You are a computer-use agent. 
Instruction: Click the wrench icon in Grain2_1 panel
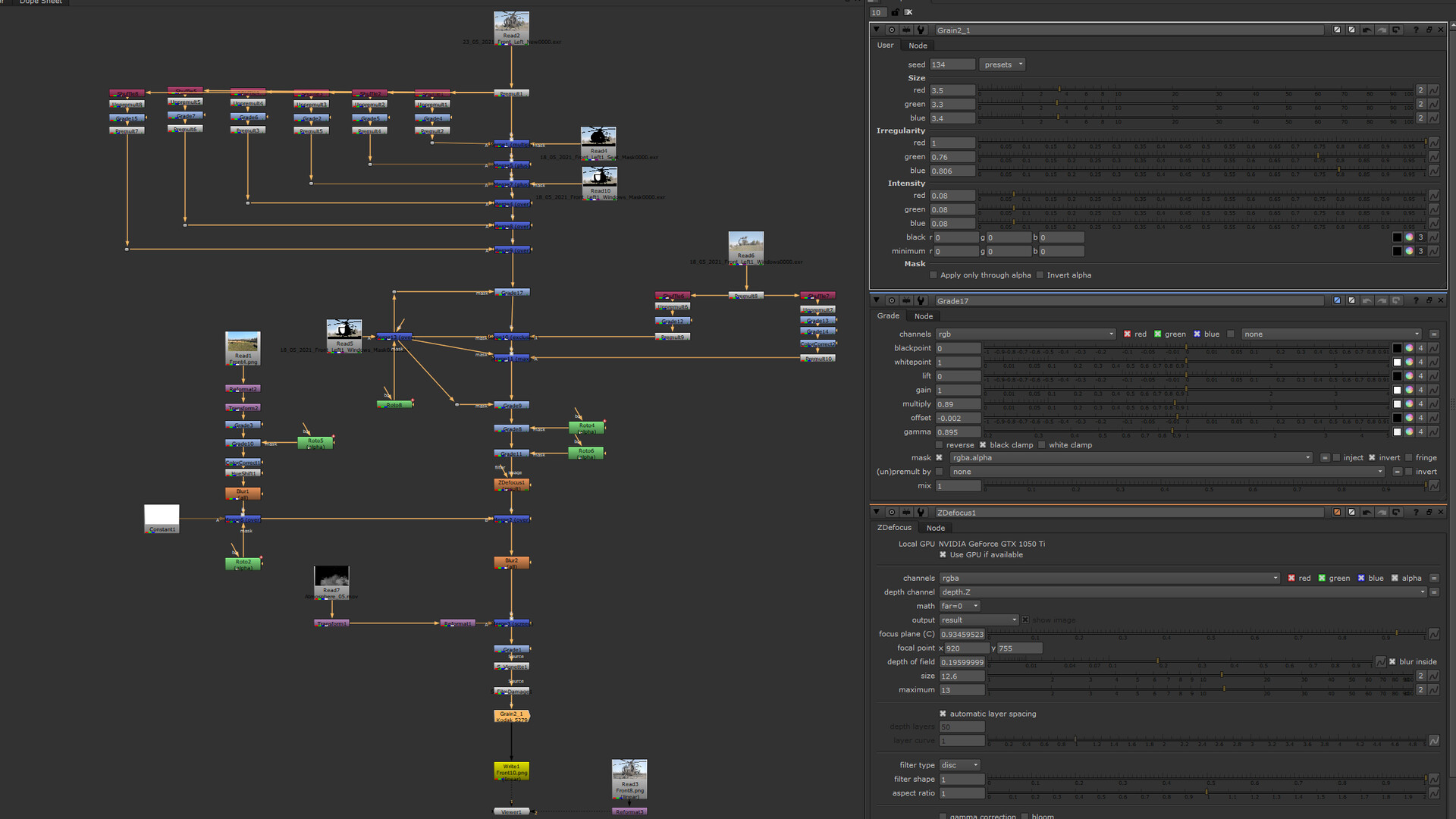tap(921, 30)
